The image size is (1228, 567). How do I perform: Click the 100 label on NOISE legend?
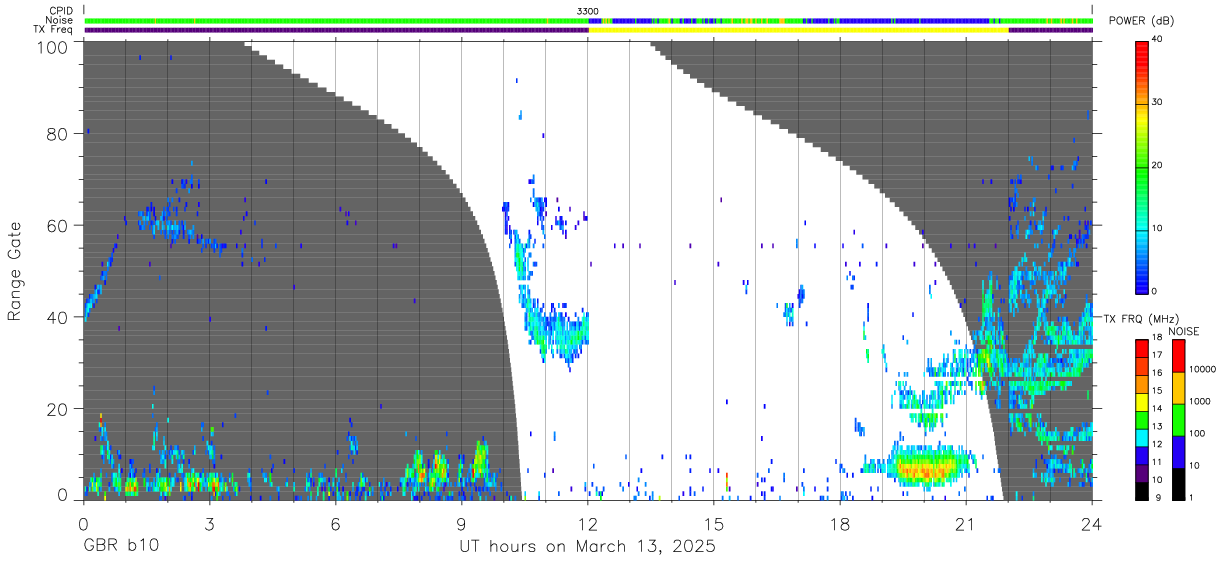[1198, 433]
